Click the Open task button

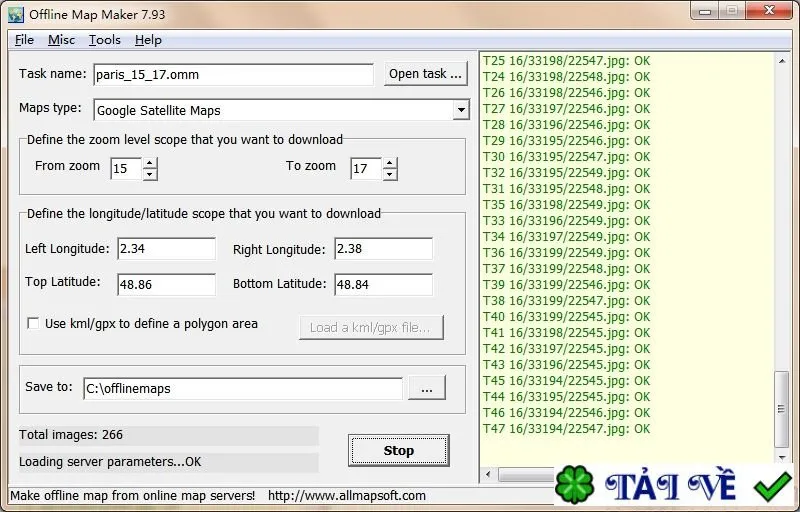click(426, 74)
